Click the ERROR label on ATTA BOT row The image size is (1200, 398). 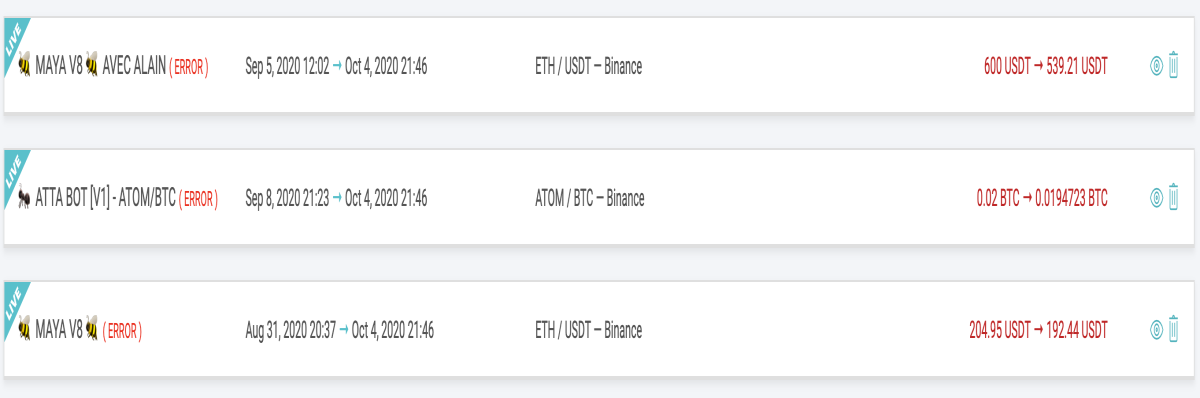coord(198,199)
